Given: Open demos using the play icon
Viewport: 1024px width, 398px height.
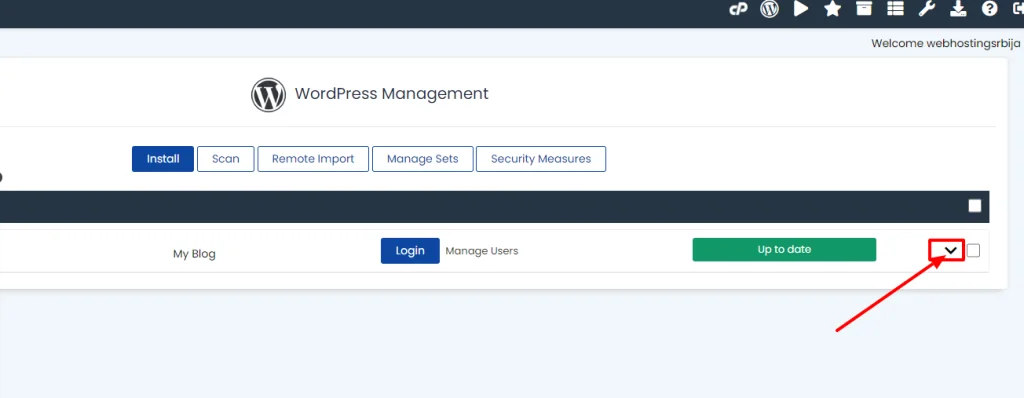Looking at the screenshot, I should 801,8.
